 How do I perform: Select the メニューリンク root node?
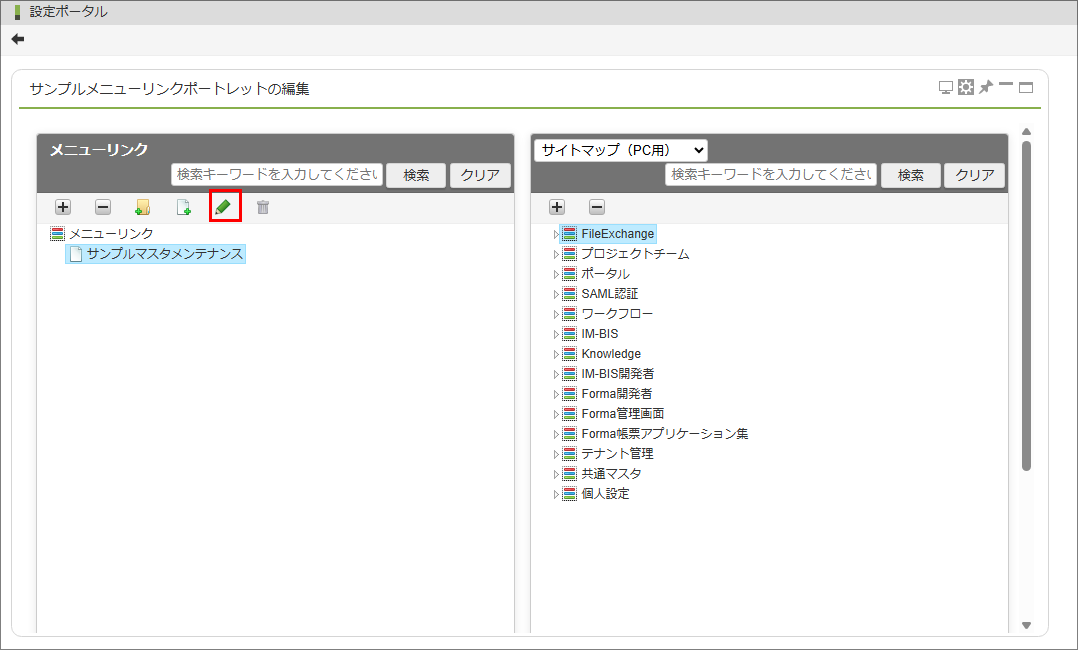coord(111,234)
